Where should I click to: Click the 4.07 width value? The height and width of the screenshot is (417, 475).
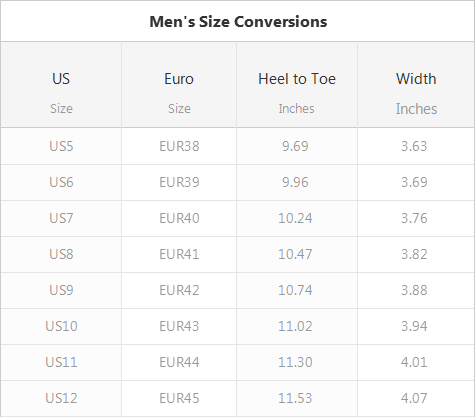414,398
